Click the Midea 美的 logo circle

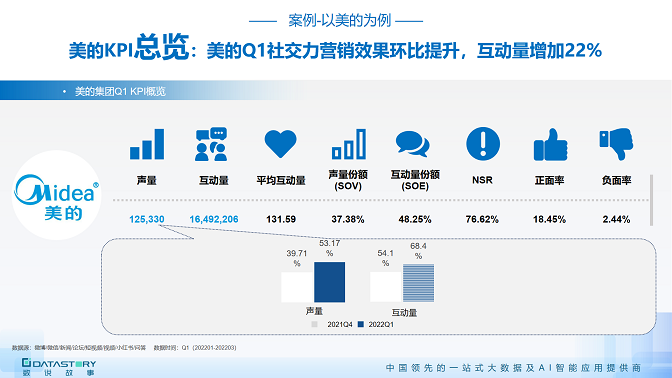click(x=57, y=195)
